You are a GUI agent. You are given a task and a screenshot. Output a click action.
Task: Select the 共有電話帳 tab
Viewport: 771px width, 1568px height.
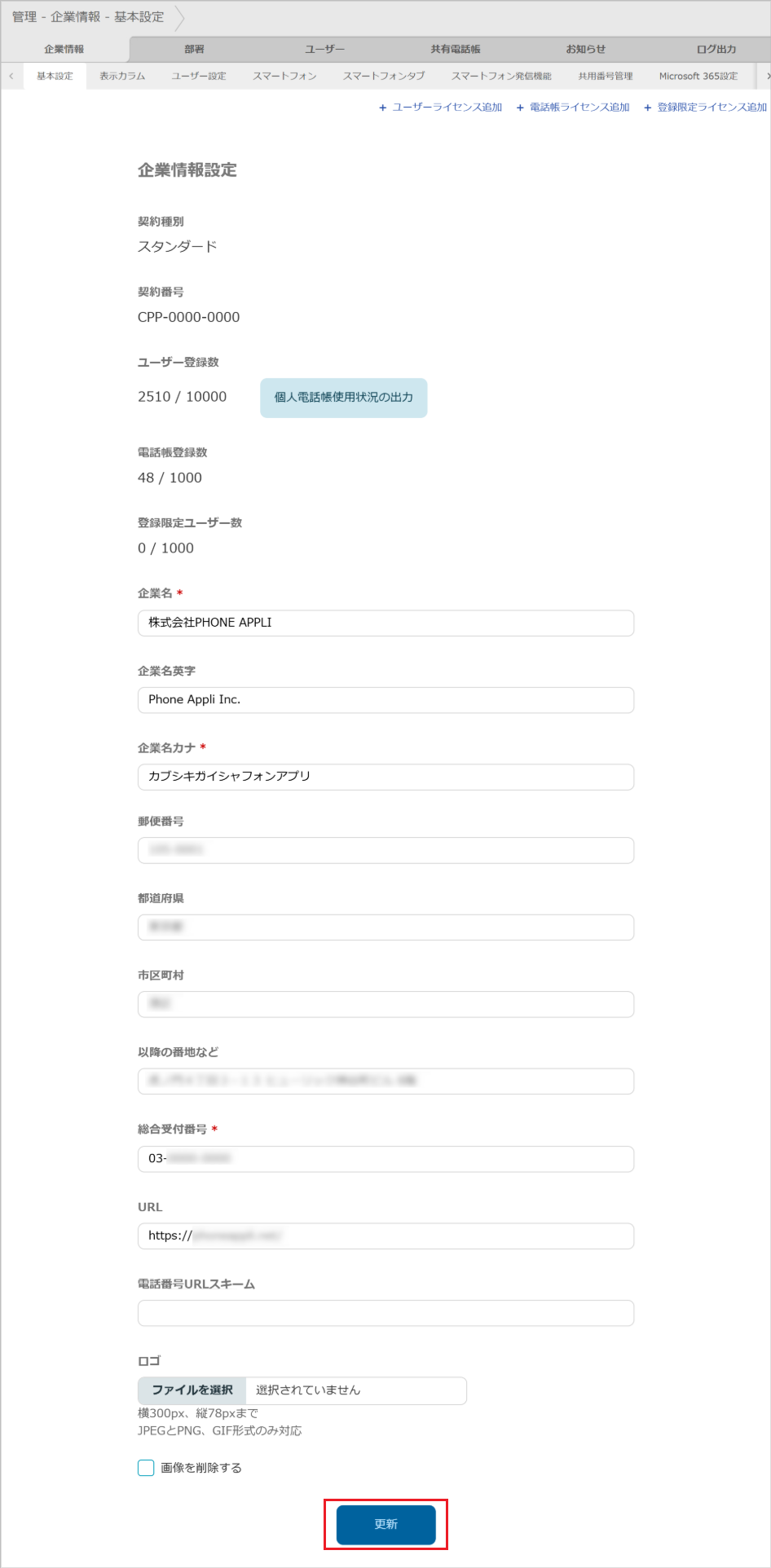point(456,49)
